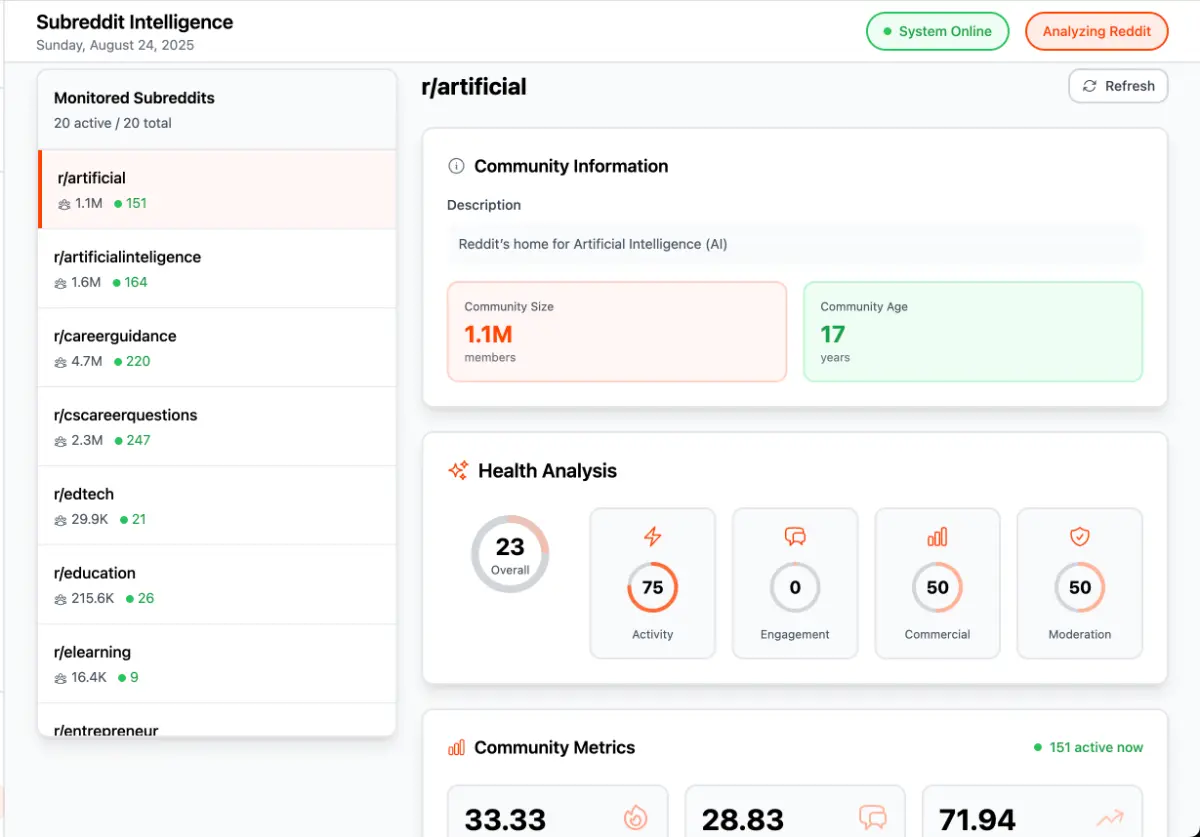Click the chat bubbles Engagement icon
Screen dimensions: 1200x837
click(795, 537)
